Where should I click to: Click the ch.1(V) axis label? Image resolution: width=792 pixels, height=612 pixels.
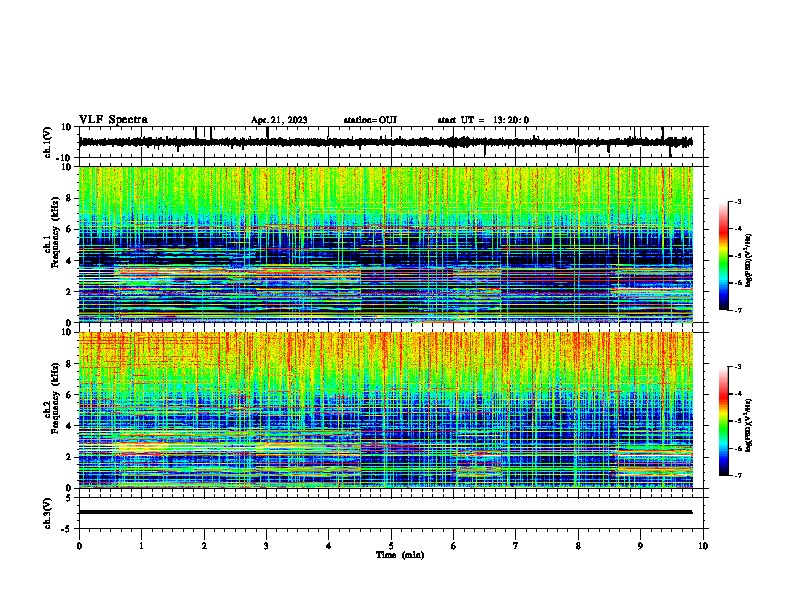click(48, 142)
